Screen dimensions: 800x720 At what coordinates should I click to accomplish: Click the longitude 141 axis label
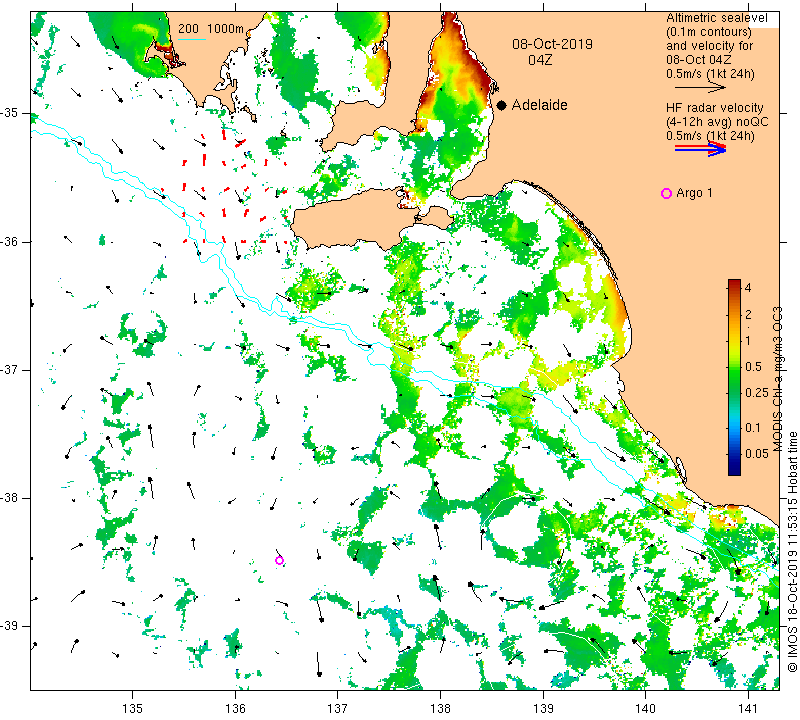(748, 709)
